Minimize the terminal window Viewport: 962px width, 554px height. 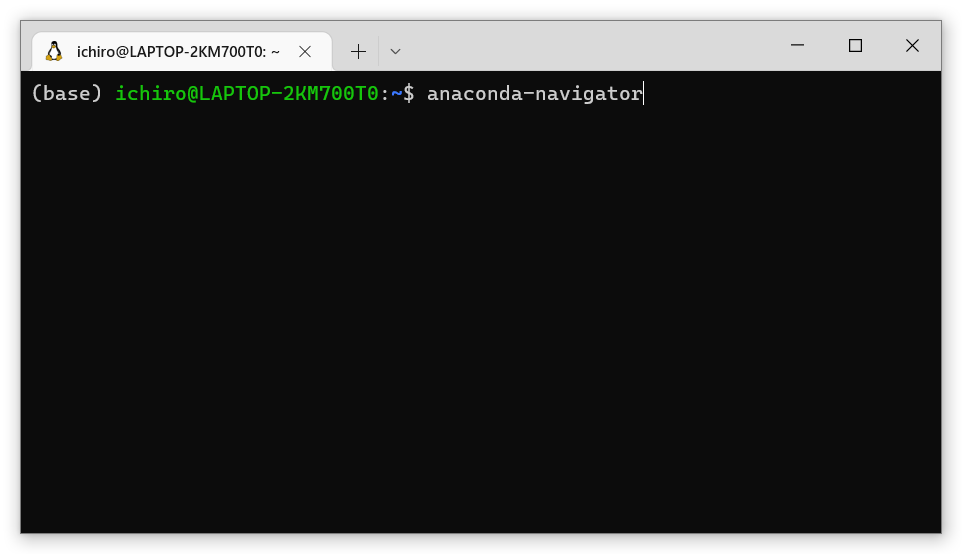(798, 45)
